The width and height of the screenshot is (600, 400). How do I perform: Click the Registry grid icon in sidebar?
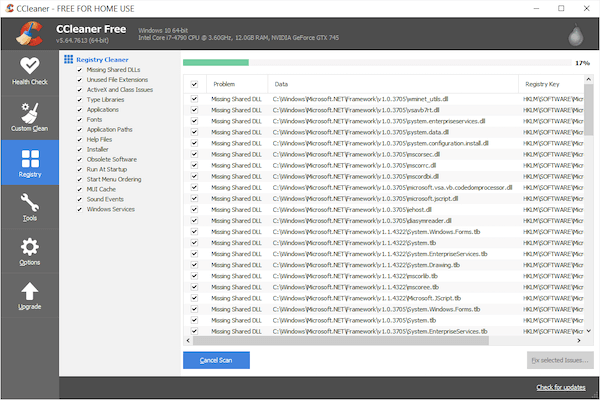(x=28, y=160)
